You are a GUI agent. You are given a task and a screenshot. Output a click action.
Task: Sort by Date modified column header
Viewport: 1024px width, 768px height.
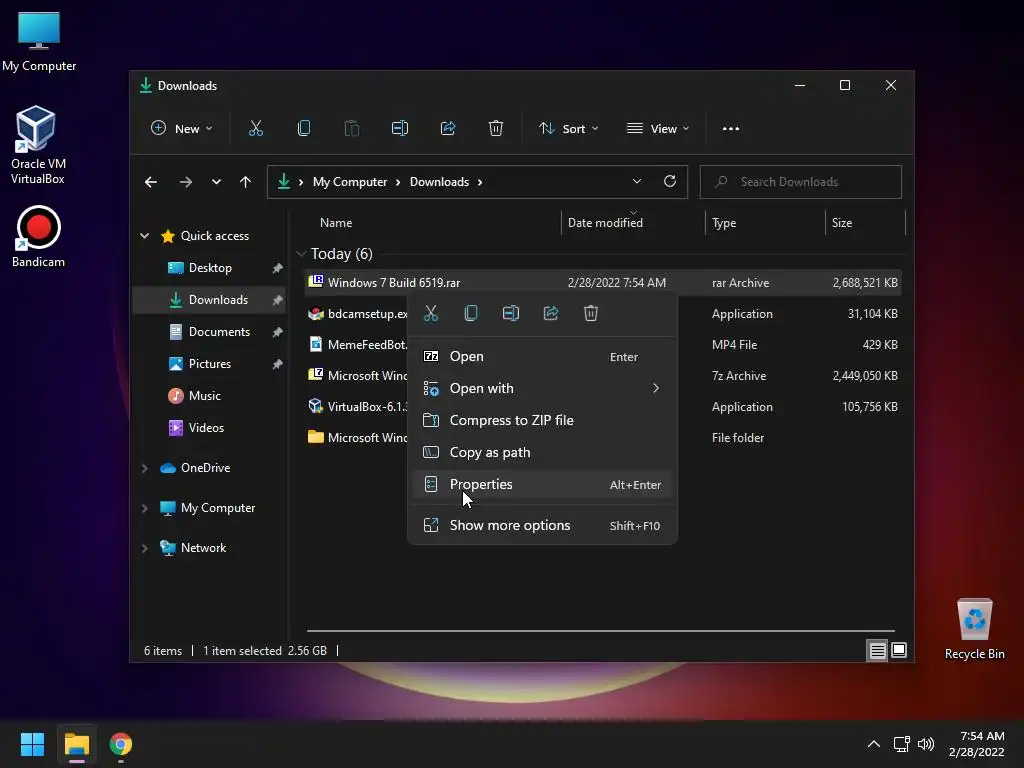pos(633,223)
